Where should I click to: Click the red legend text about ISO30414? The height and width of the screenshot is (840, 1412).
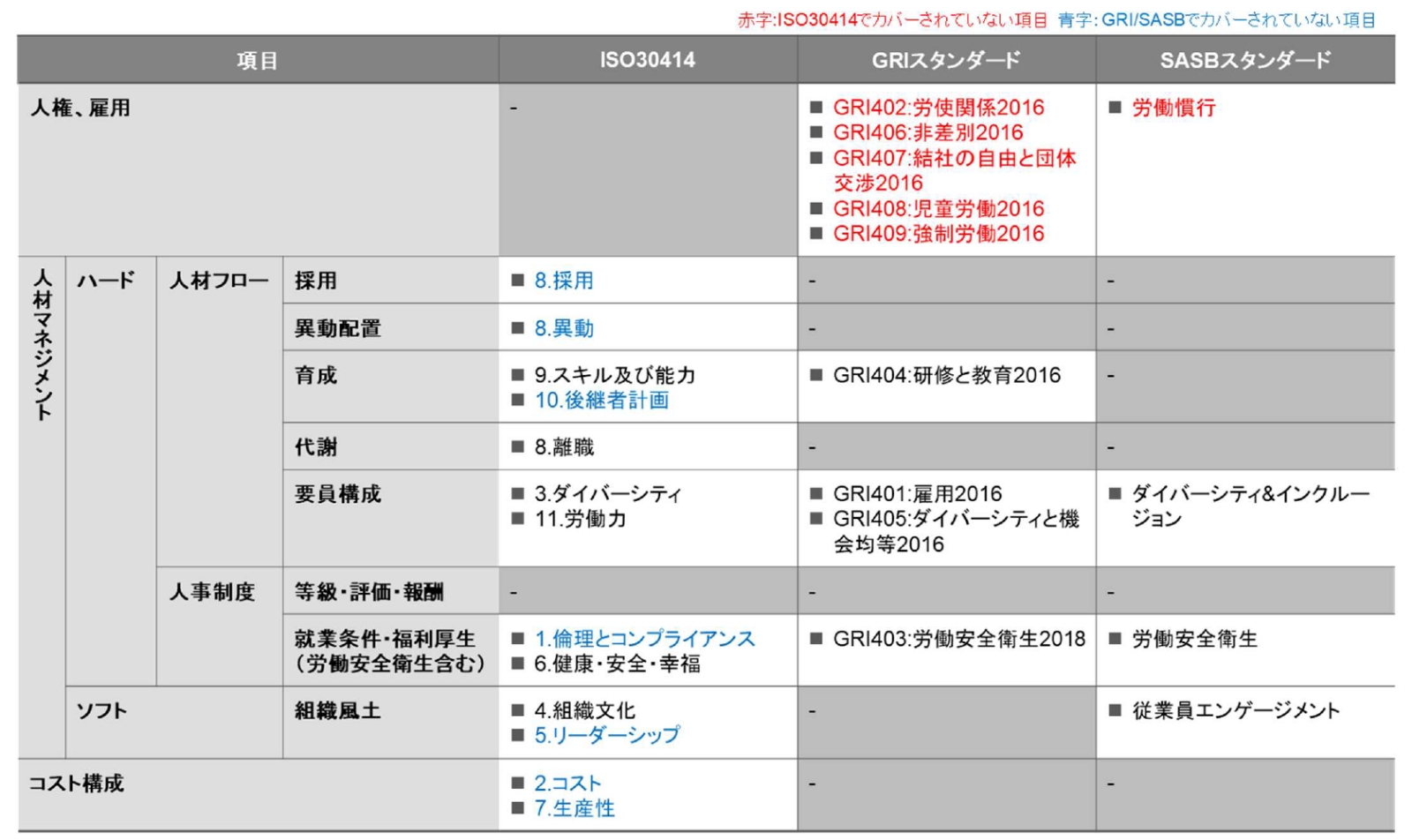tap(892, 19)
